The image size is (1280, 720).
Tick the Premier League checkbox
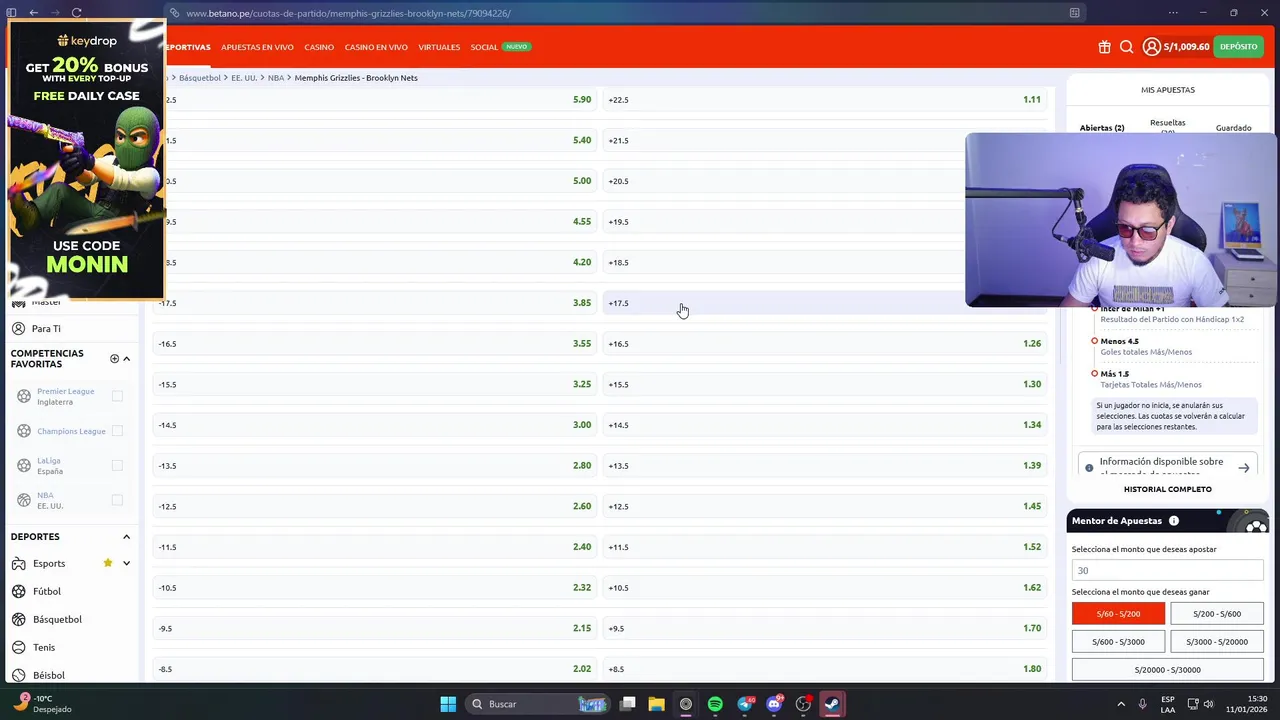tap(117, 396)
